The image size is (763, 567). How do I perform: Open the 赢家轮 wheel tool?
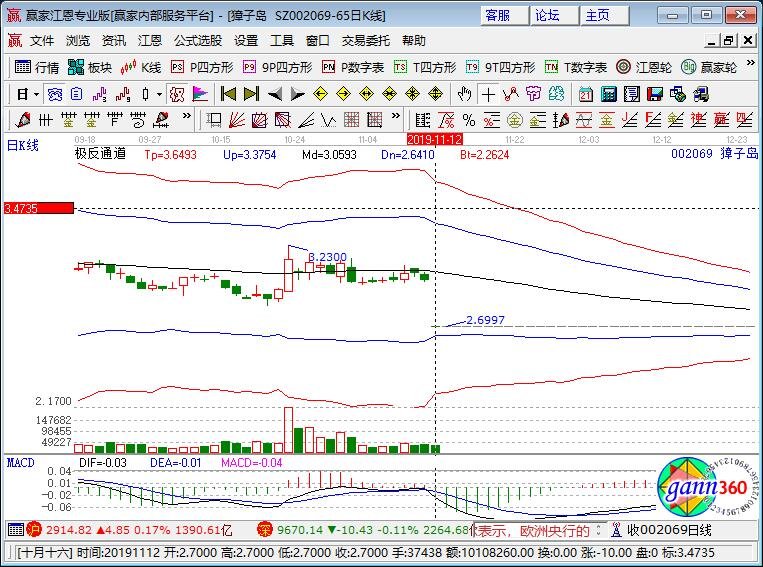point(708,67)
